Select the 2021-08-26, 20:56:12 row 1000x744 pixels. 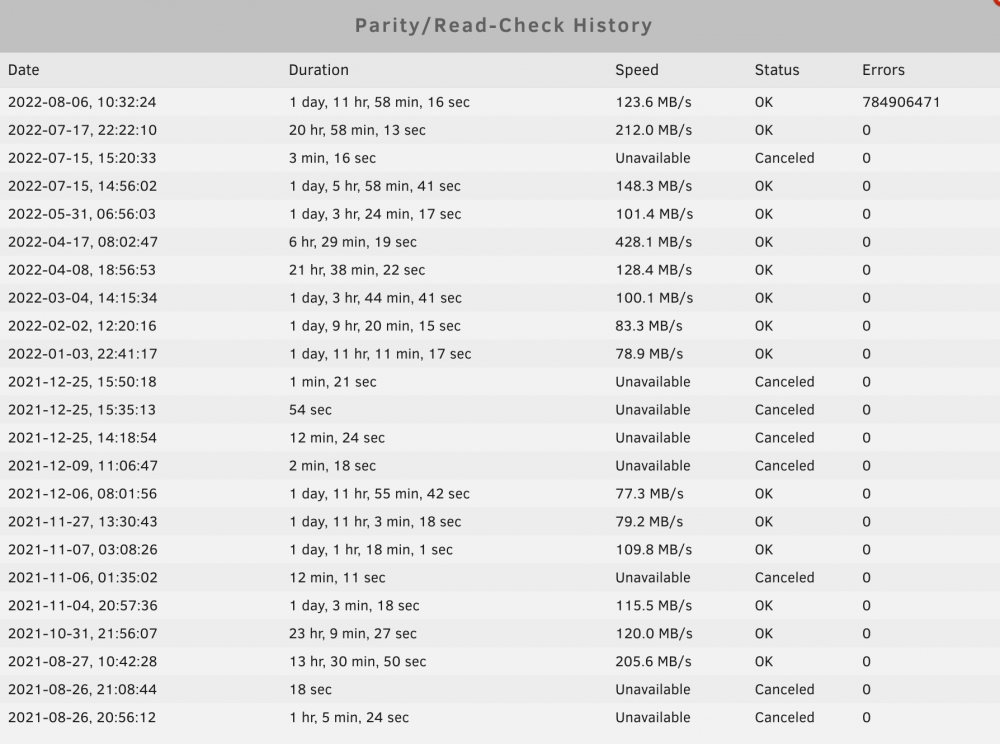[500, 717]
